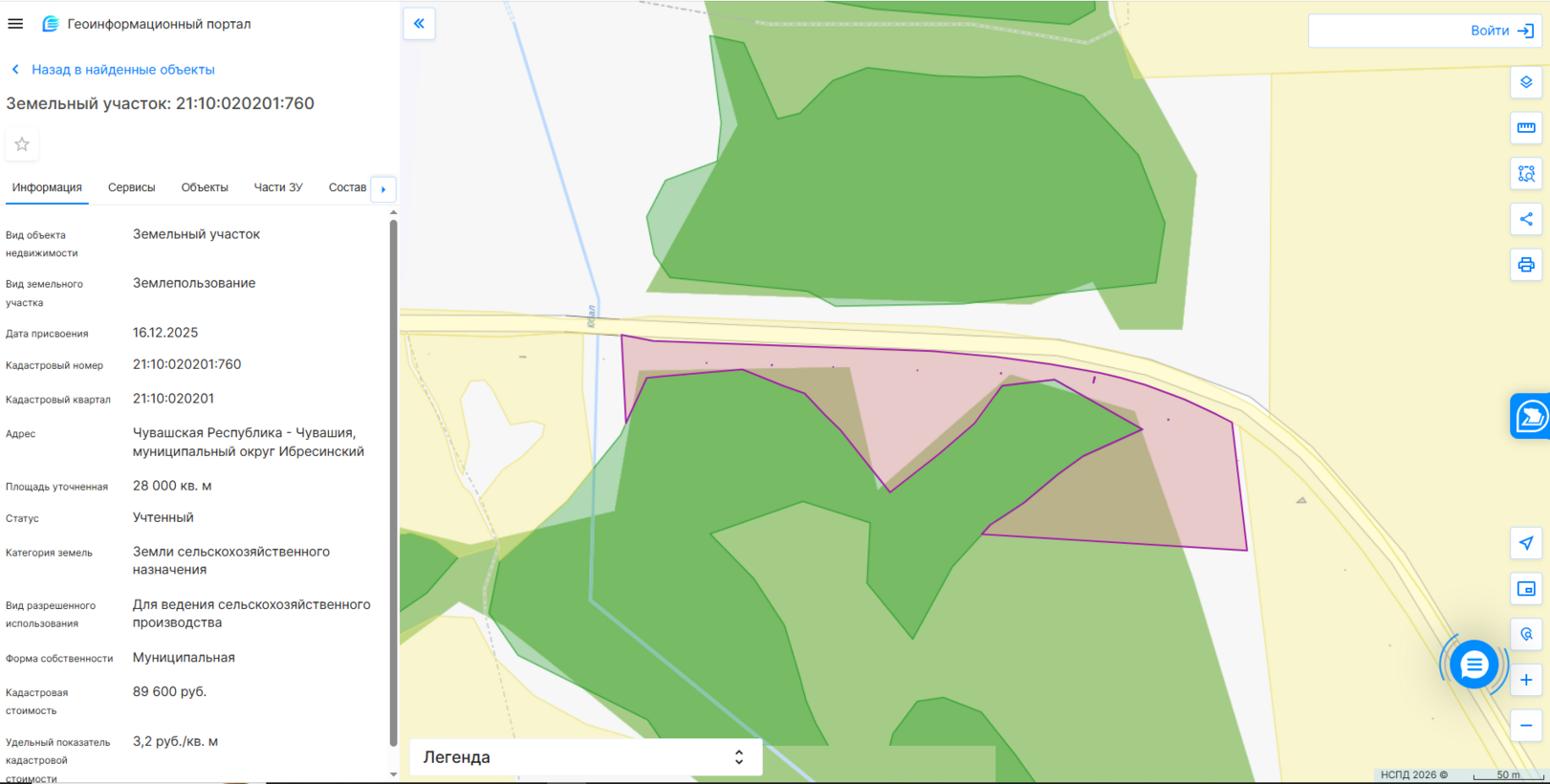Collapse the left information panel

point(419,24)
